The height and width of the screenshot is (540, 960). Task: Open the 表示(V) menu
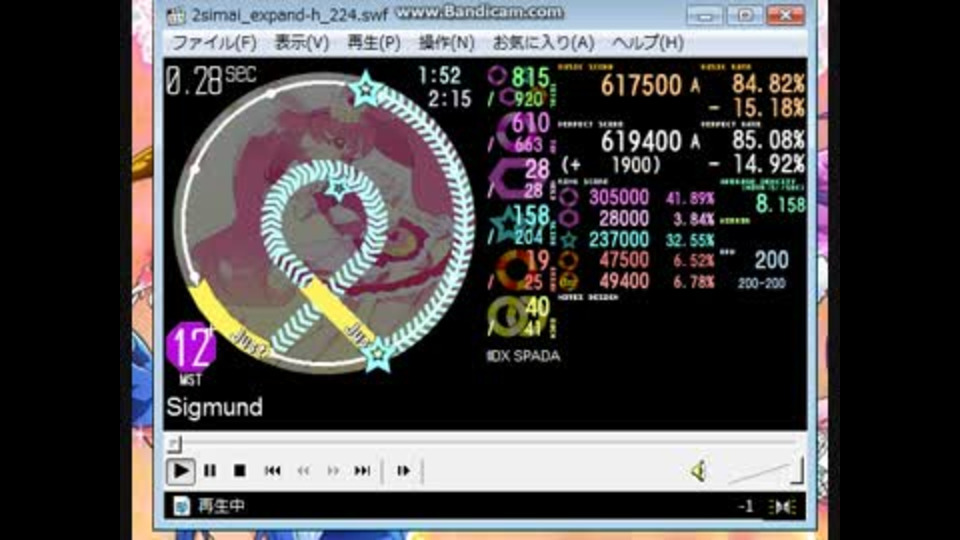pos(302,43)
